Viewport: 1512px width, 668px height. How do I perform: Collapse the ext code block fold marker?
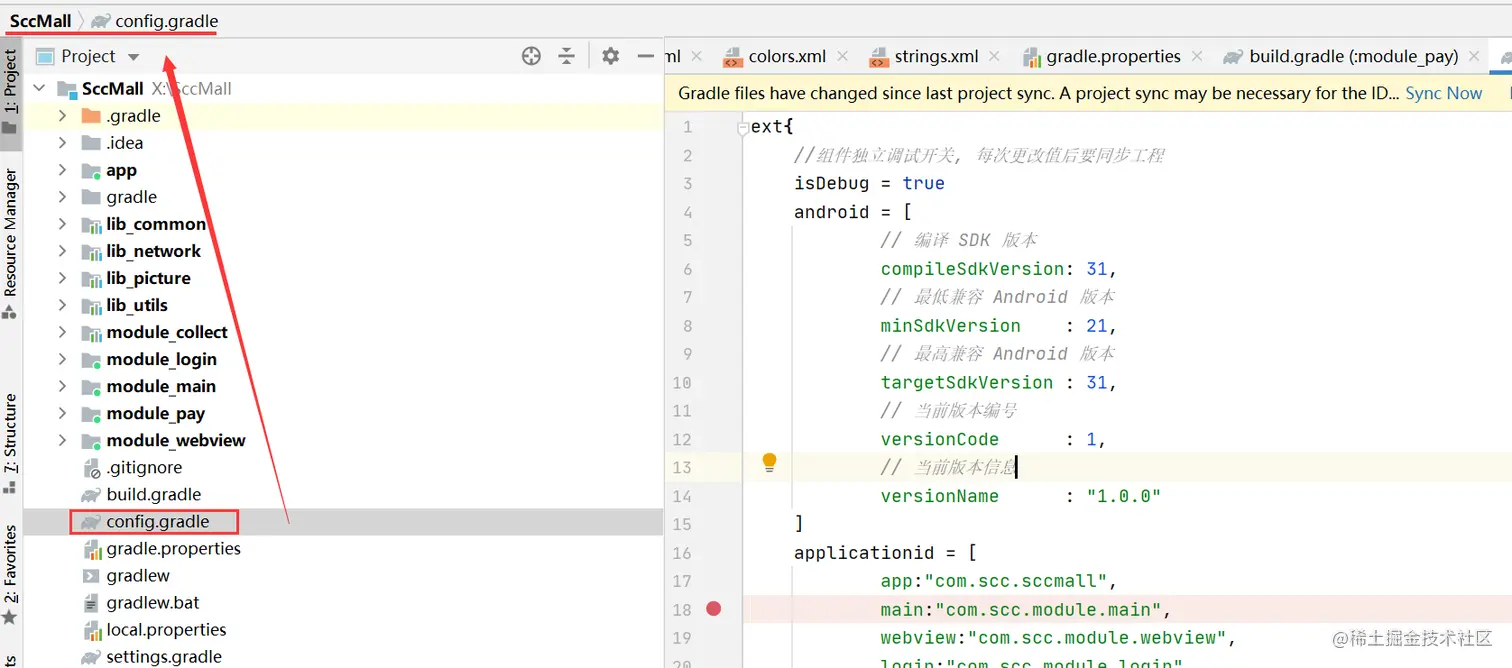click(x=742, y=128)
